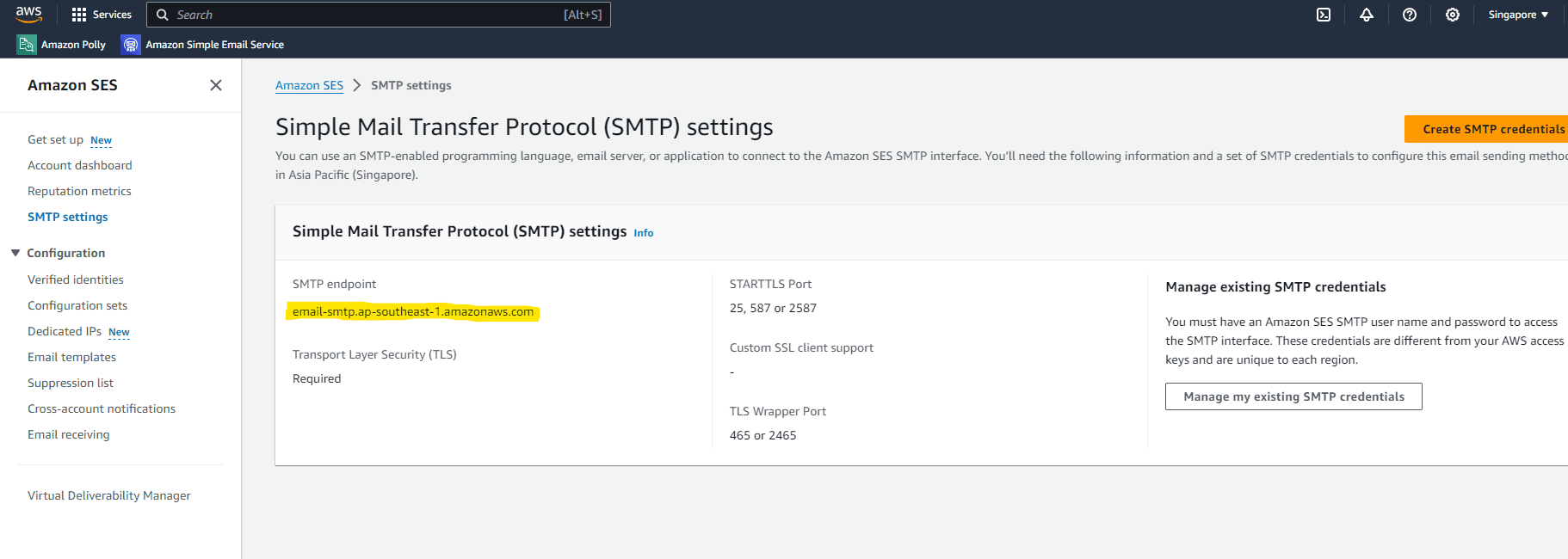The image size is (1568, 559).
Task: Open Reputation metrics
Action: click(79, 191)
